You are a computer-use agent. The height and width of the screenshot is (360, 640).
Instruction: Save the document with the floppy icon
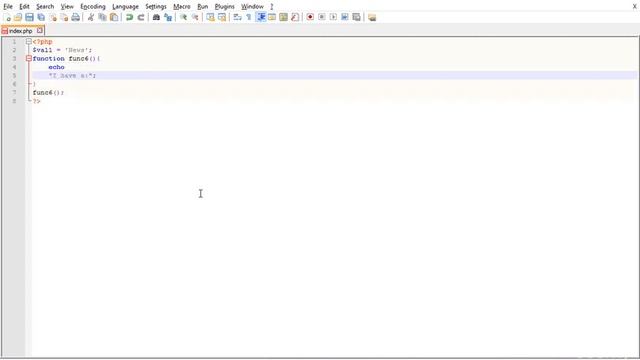pos(29,17)
